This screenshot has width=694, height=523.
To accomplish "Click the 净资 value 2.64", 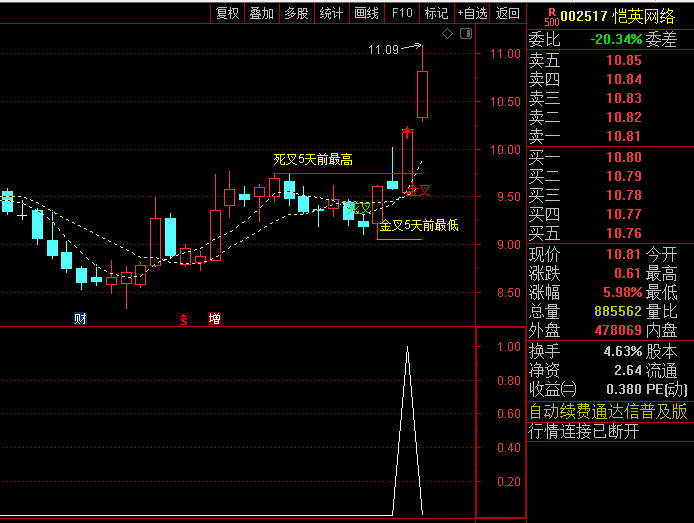I will click(628, 370).
